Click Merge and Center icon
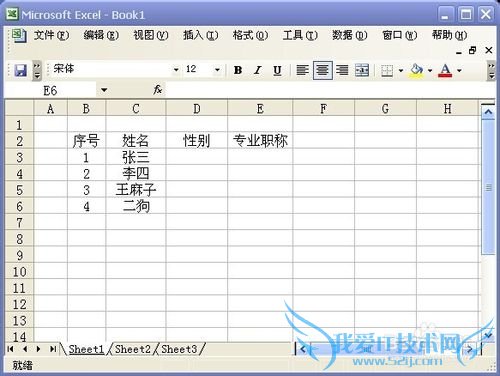Screen dimensions: 500x376 click(x=362, y=70)
